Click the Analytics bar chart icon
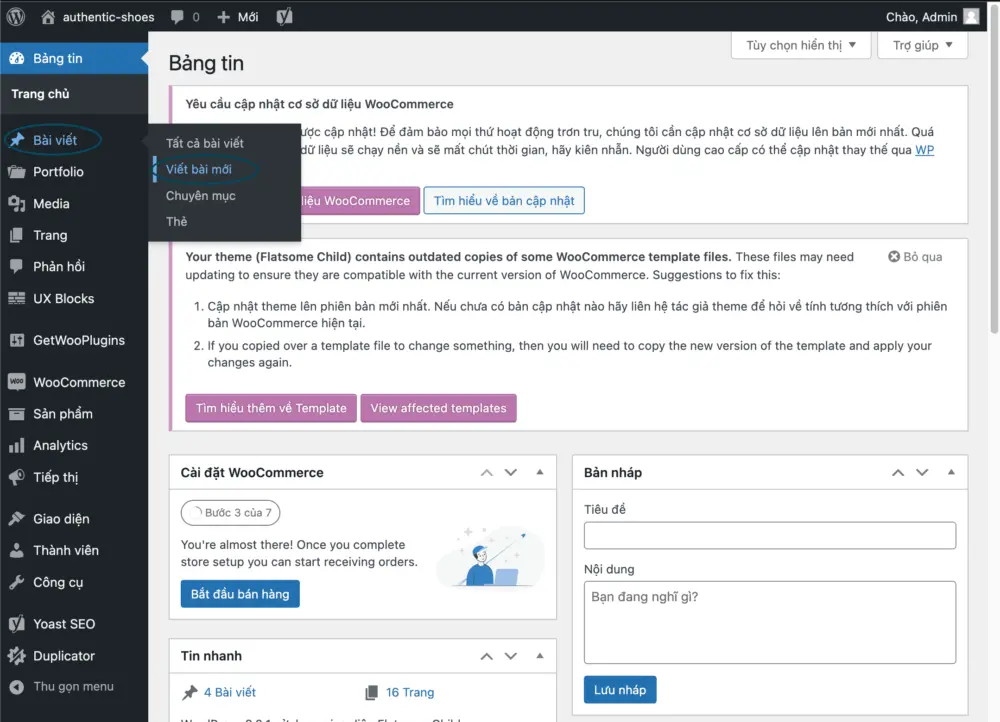Image resolution: width=1000 pixels, height=722 pixels. click(x=17, y=445)
